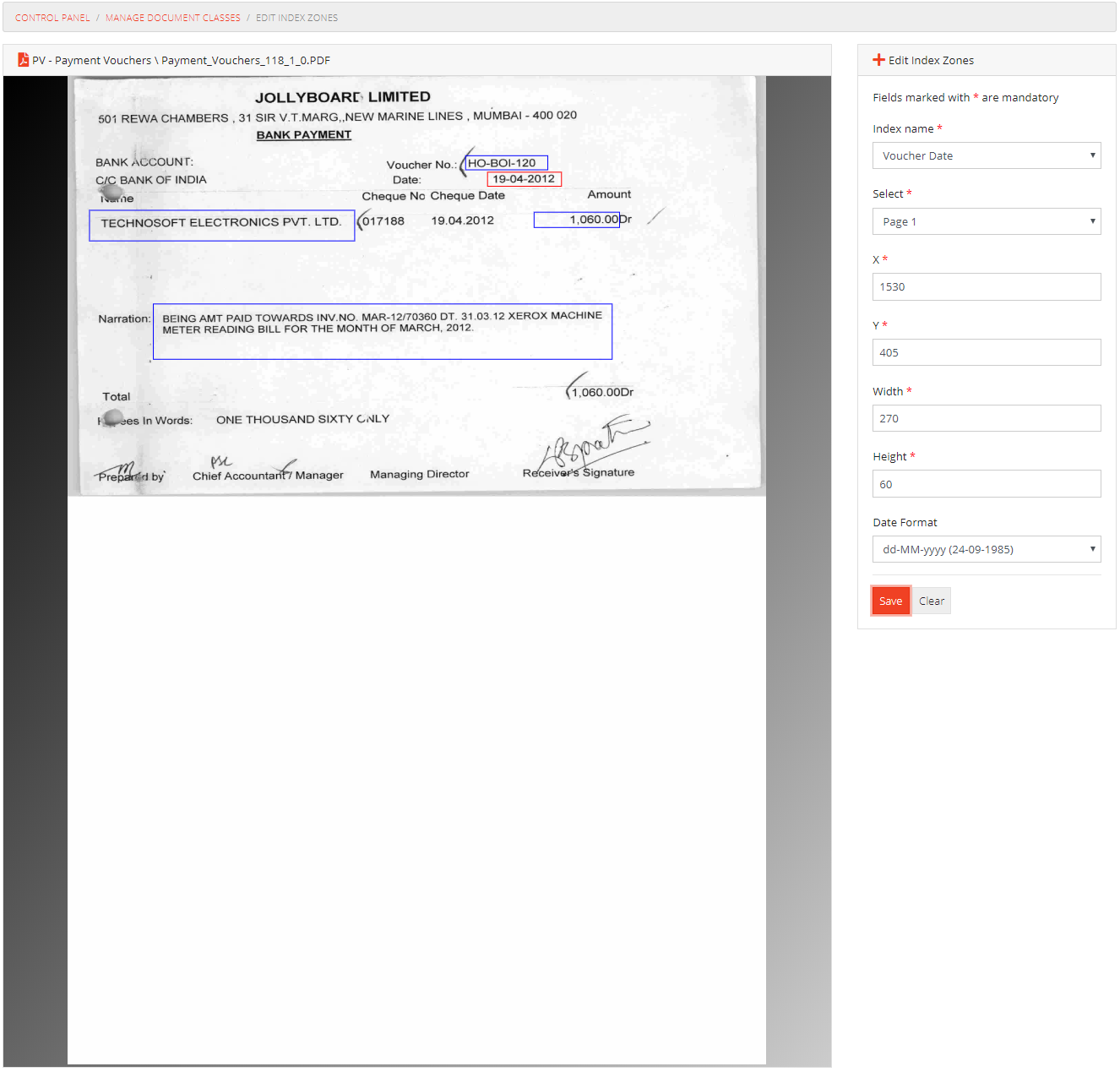
Task: Select the red Voucher Date zone box 19-04-2012
Action: click(525, 179)
